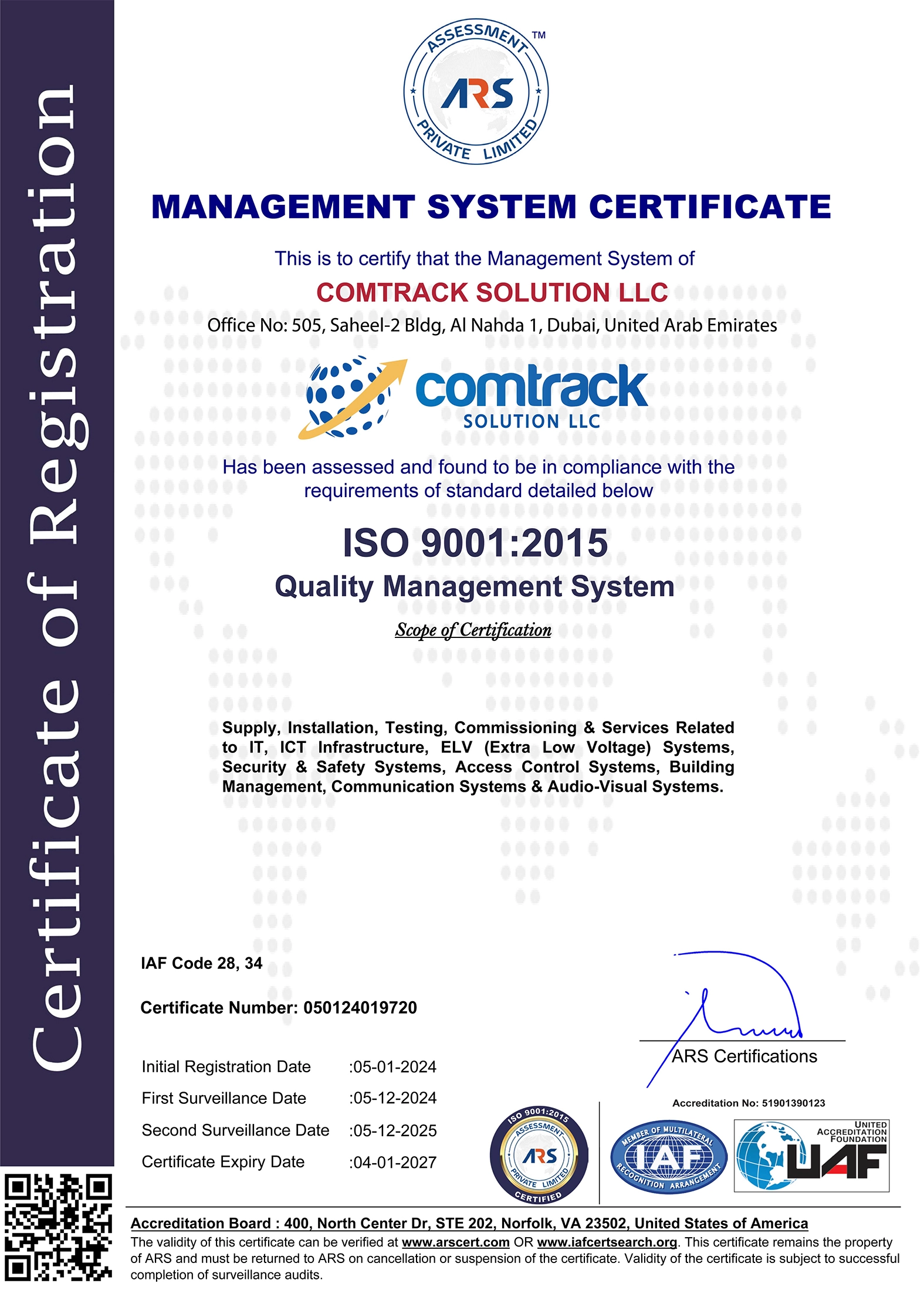
Task: Click the date value :05-01-2024
Action: click(x=392, y=1067)
